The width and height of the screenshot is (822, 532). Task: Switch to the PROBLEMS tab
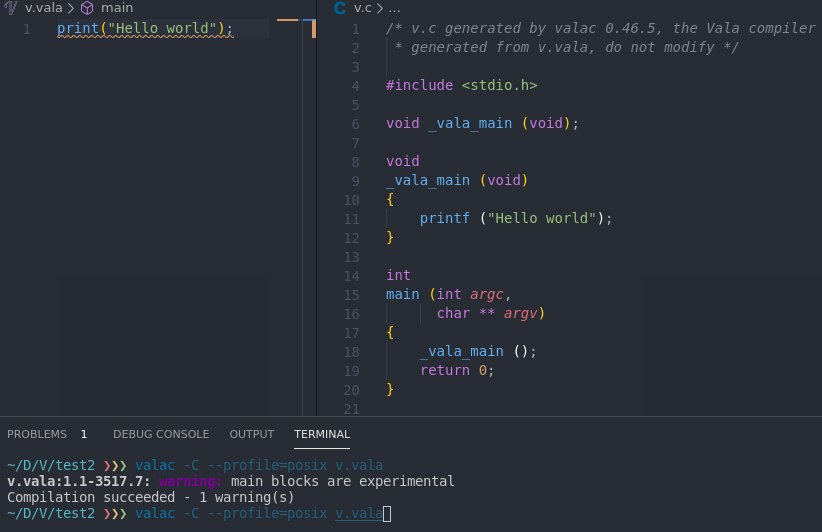37,434
